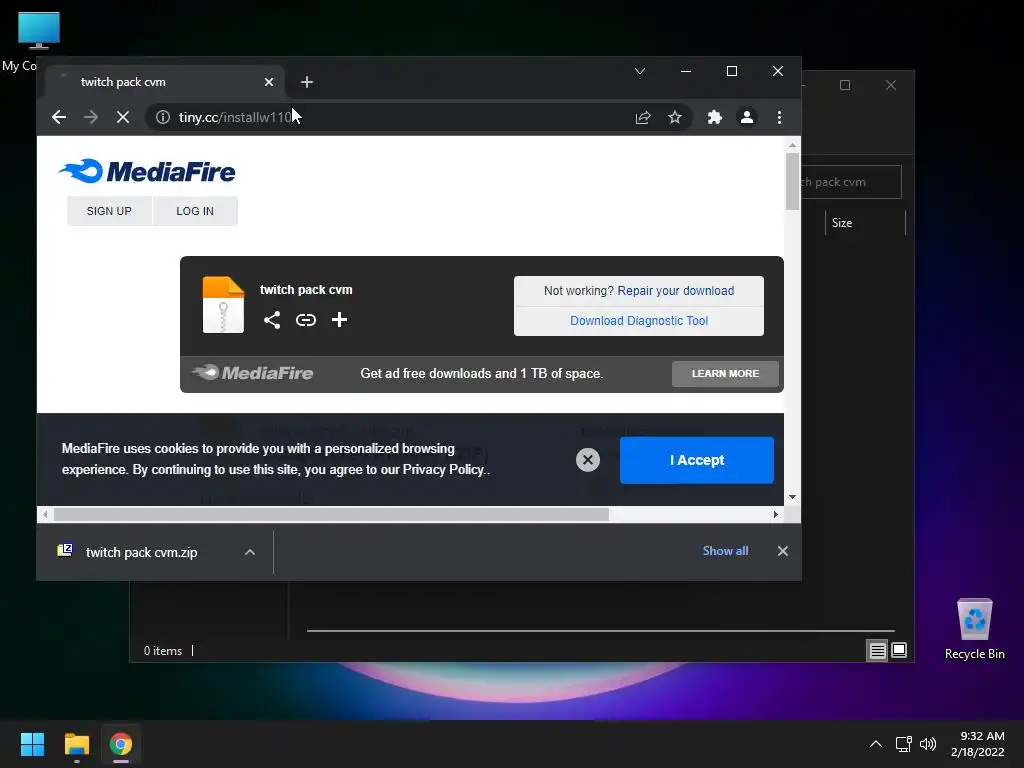
Task: Switch Explorer to large icons view
Action: click(x=899, y=650)
